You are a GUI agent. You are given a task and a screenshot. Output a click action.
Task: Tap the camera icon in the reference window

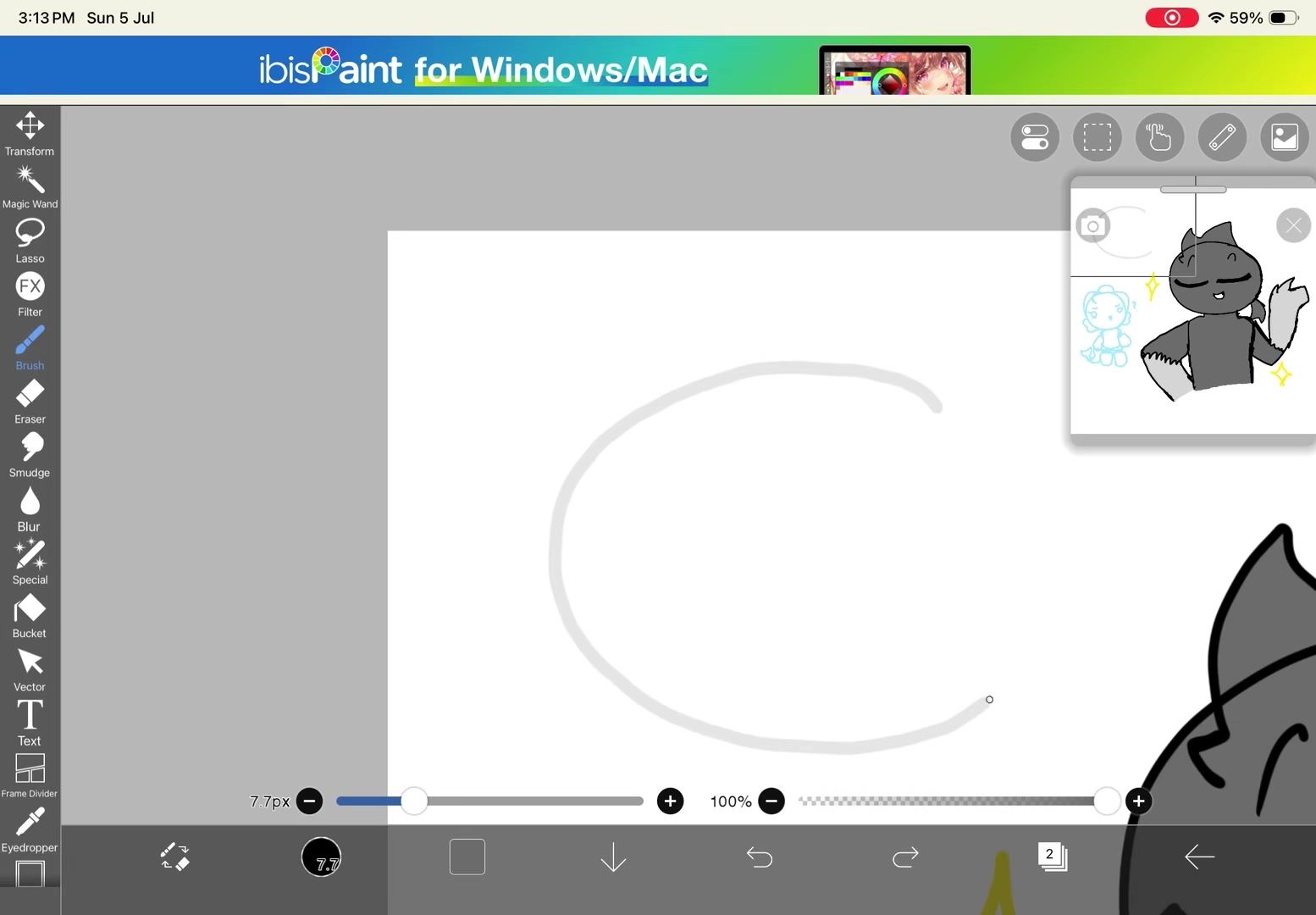1093,226
